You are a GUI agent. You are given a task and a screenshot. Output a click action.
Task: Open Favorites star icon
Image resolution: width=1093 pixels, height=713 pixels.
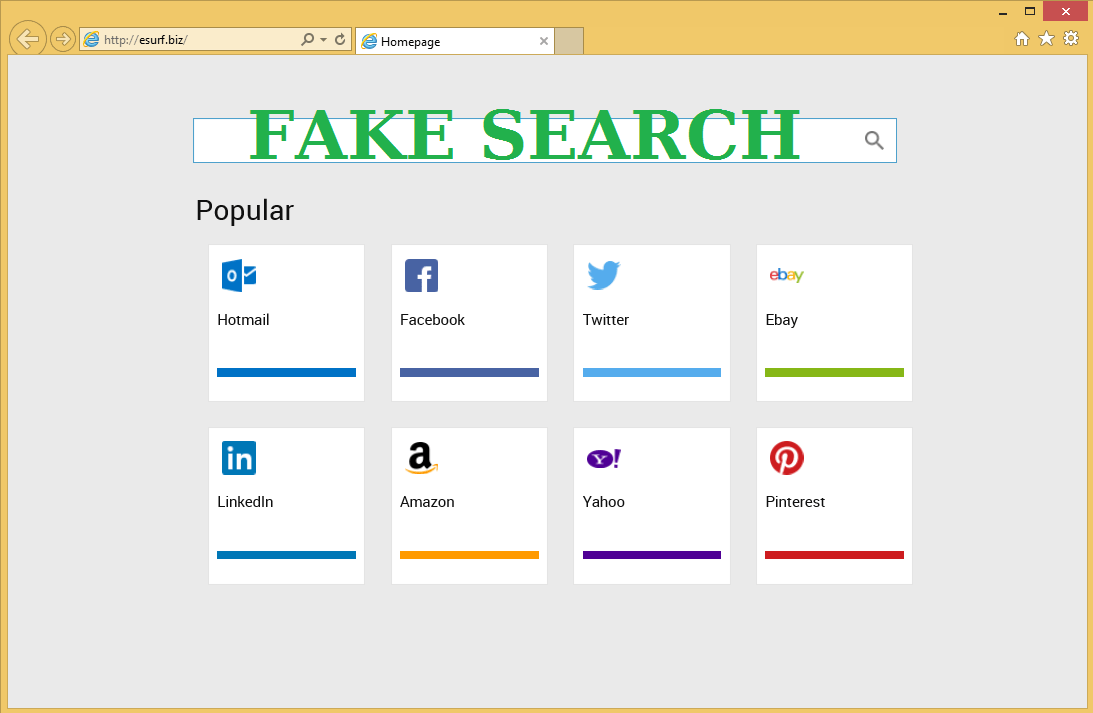tap(1046, 38)
